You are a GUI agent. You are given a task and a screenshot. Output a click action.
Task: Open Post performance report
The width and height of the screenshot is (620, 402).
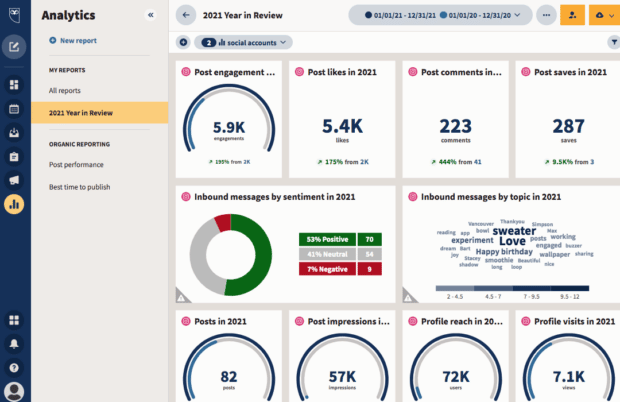click(x=76, y=164)
